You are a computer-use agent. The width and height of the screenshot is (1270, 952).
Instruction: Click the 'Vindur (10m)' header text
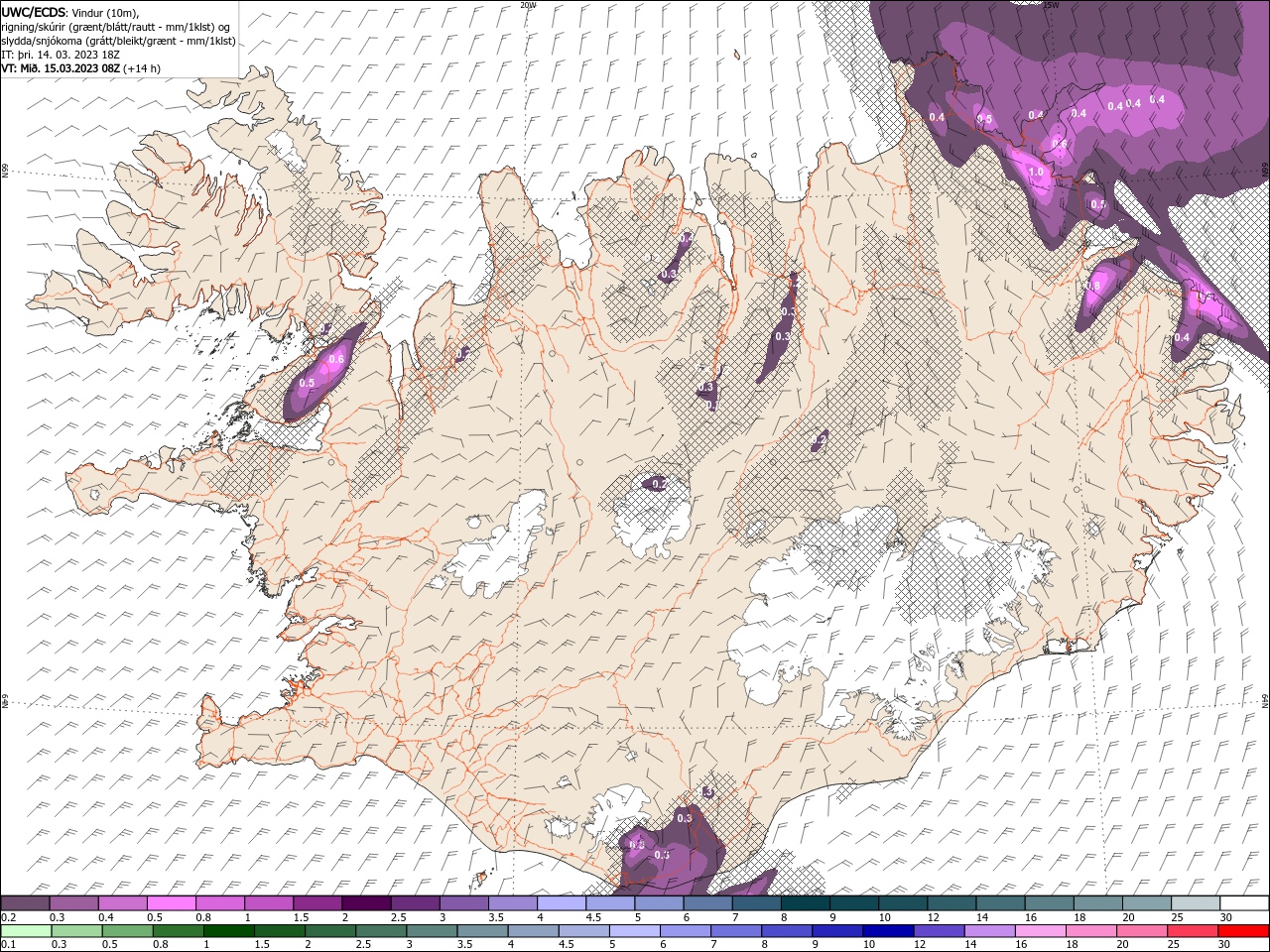107,12
